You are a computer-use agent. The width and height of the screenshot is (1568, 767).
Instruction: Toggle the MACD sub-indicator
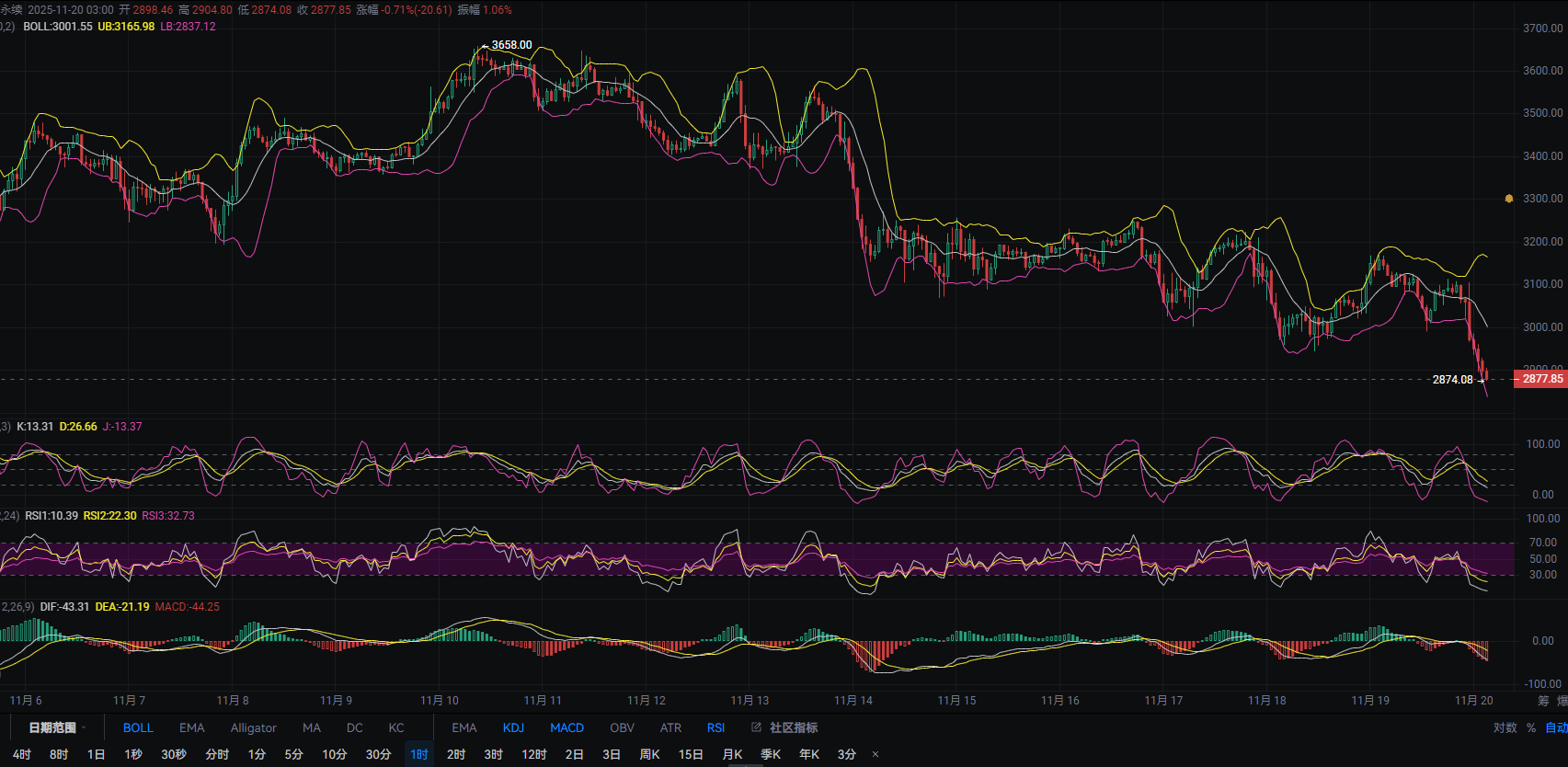(x=567, y=727)
